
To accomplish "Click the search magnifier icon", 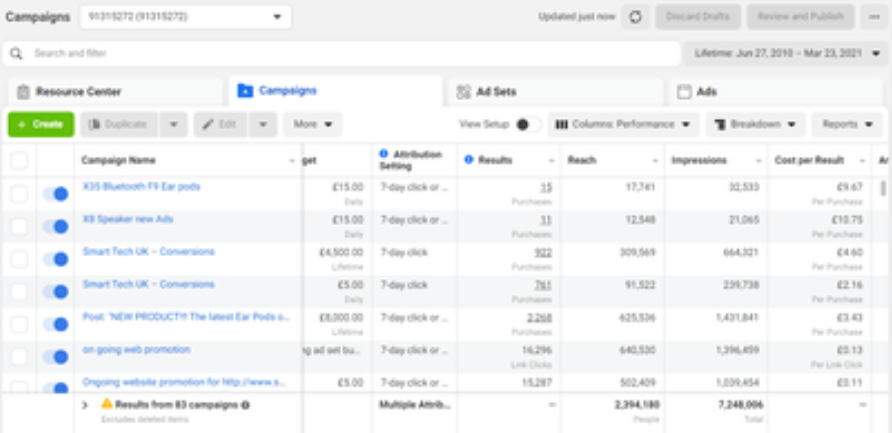I will pos(17,53).
